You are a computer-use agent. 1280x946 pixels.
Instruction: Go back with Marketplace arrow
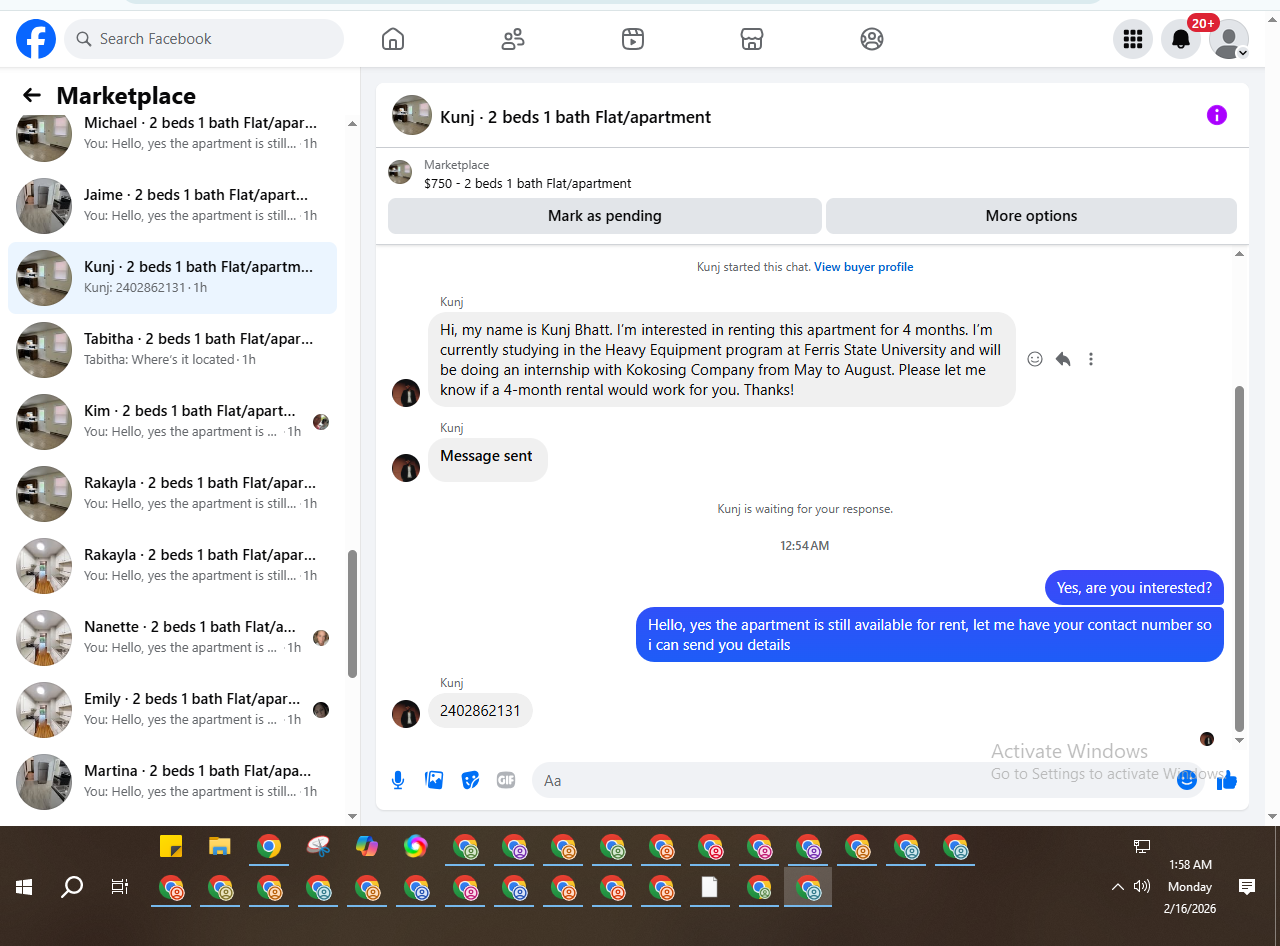(32, 95)
